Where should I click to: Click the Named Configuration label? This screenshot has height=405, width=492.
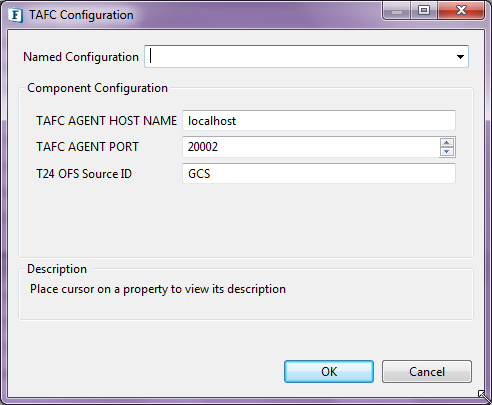(x=81, y=57)
